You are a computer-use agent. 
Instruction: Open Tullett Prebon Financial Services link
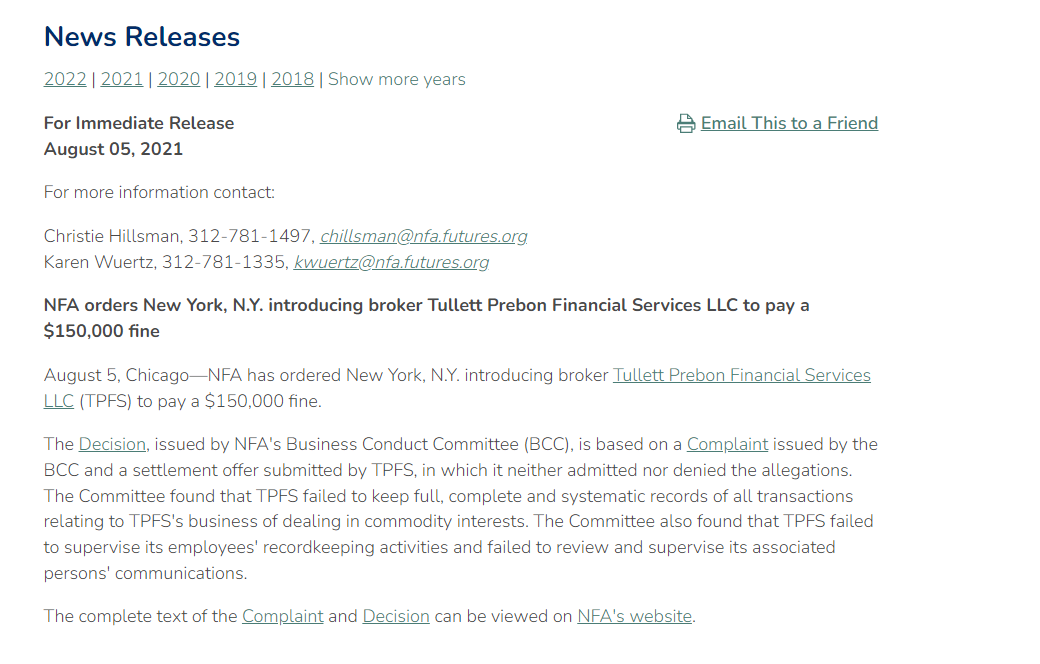pyautogui.click(x=741, y=375)
